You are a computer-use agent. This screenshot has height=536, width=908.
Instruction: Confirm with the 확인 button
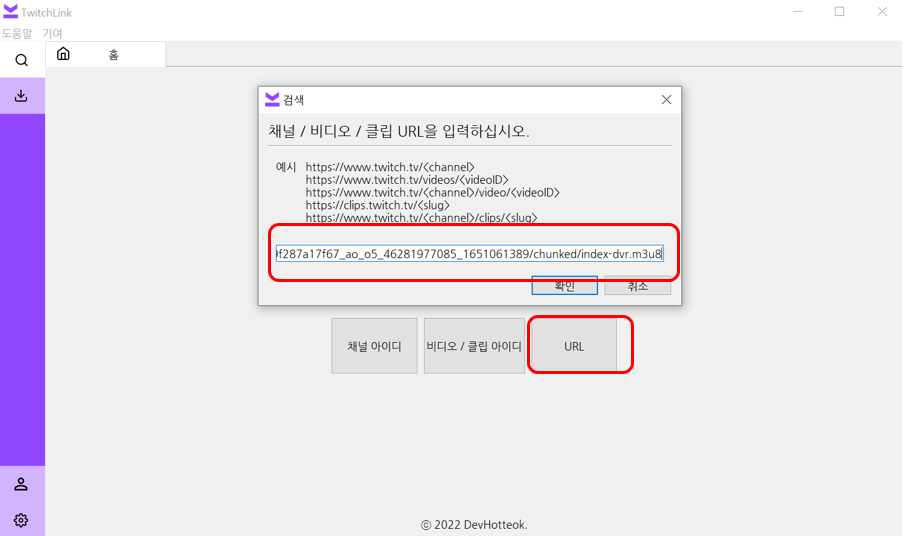565,286
